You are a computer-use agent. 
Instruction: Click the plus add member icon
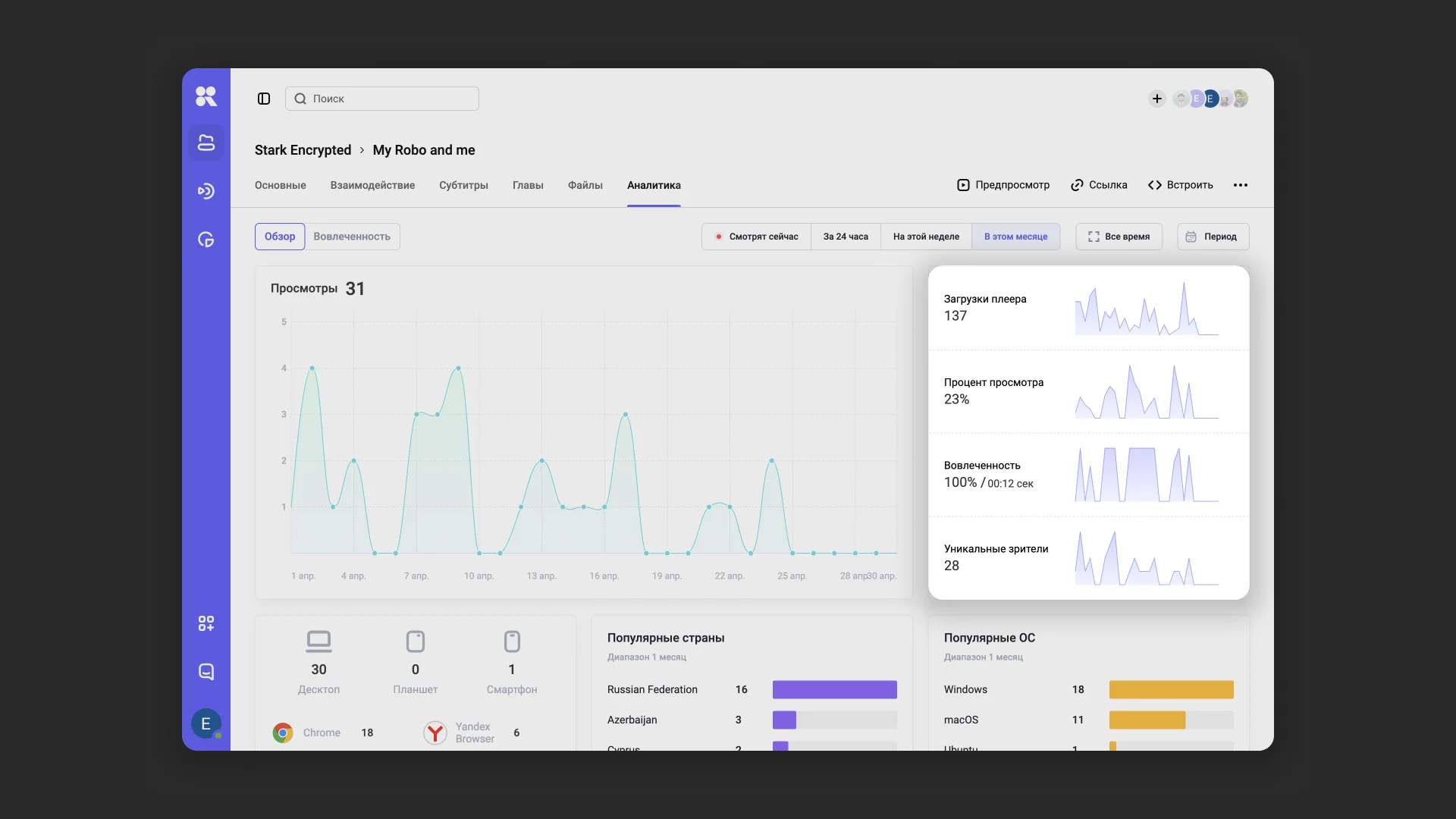pos(1156,99)
